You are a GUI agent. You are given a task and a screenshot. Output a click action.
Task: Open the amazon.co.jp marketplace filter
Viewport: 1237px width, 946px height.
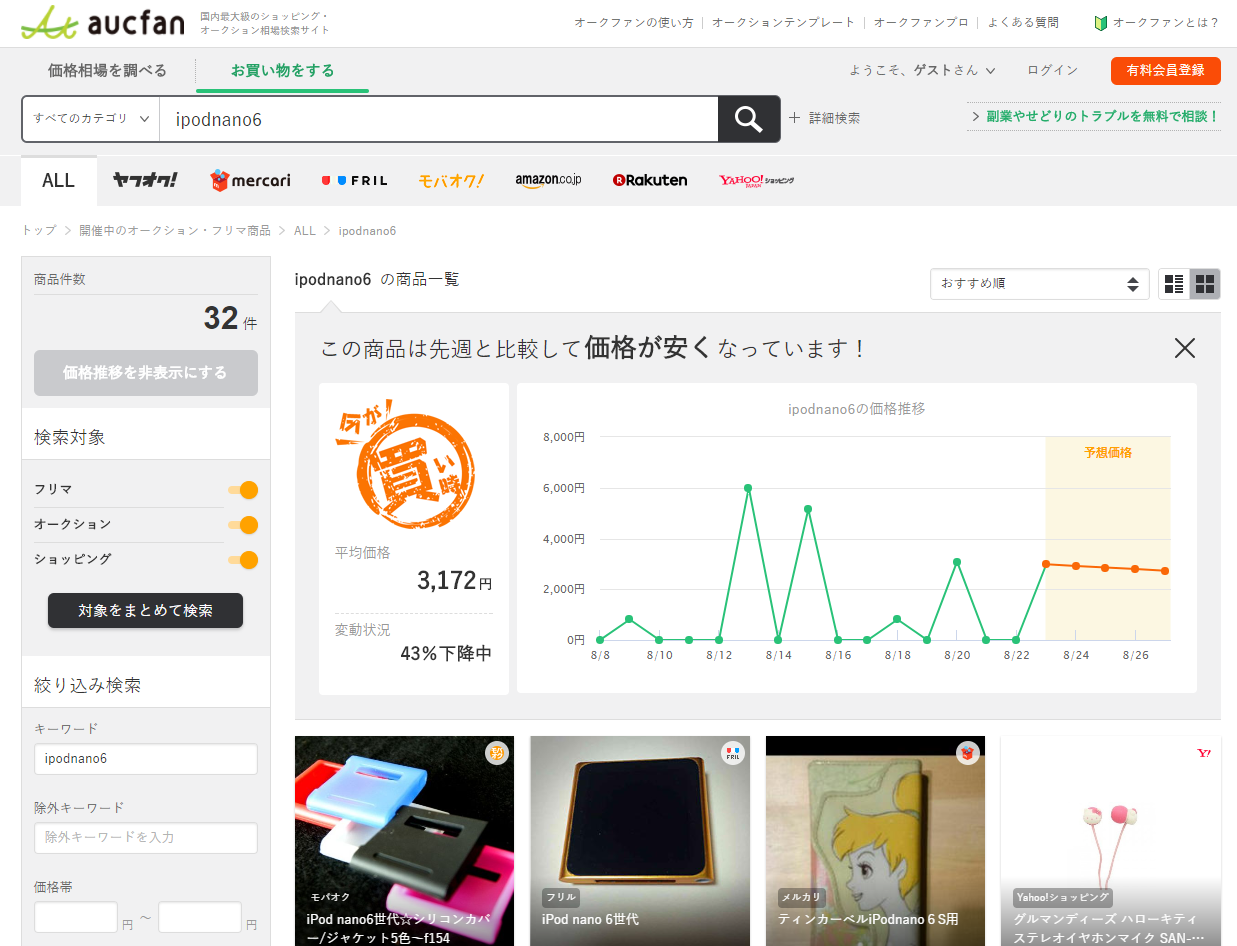(548, 180)
